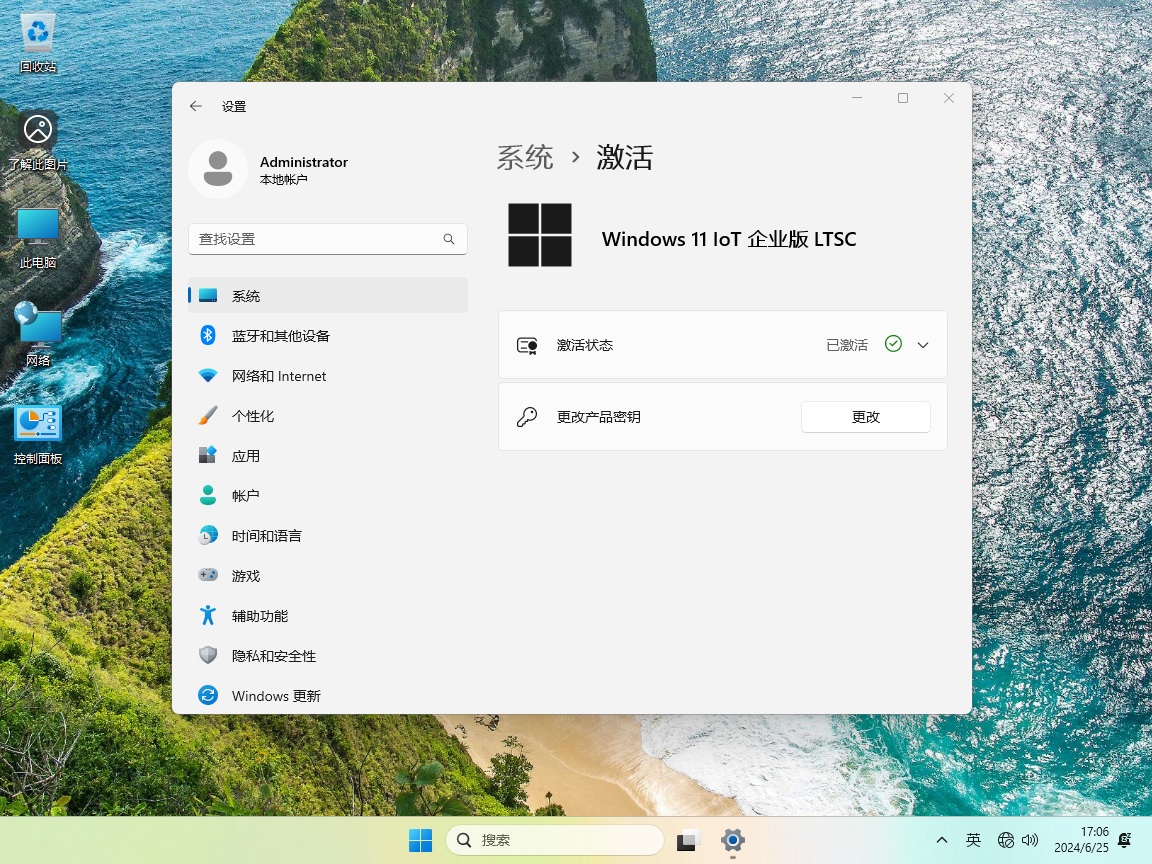Open the notification center tray icon

[1125, 840]
